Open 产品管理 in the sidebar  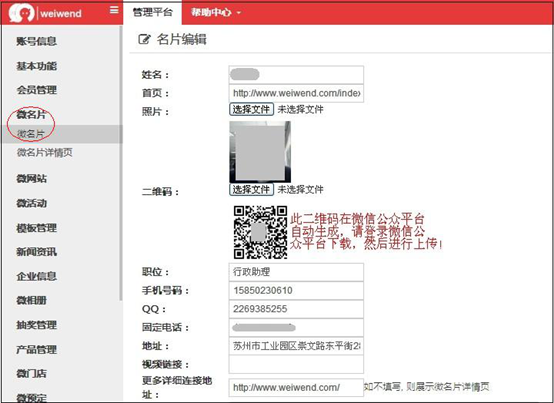tap(36, 350)
